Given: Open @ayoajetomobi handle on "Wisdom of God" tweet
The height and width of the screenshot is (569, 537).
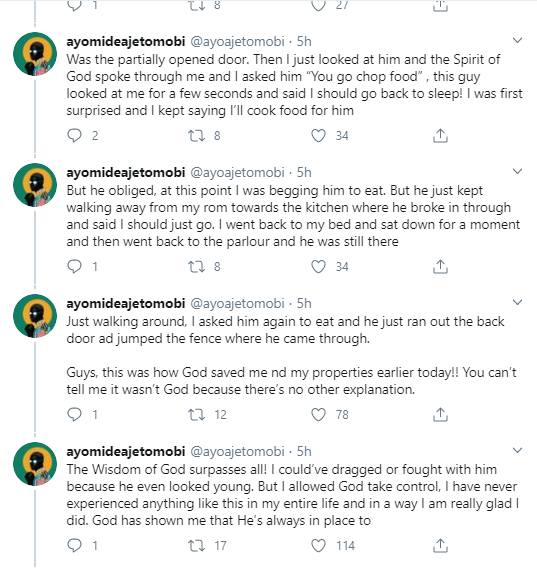Looking at the screenshot, I should [x=237, y=451].
